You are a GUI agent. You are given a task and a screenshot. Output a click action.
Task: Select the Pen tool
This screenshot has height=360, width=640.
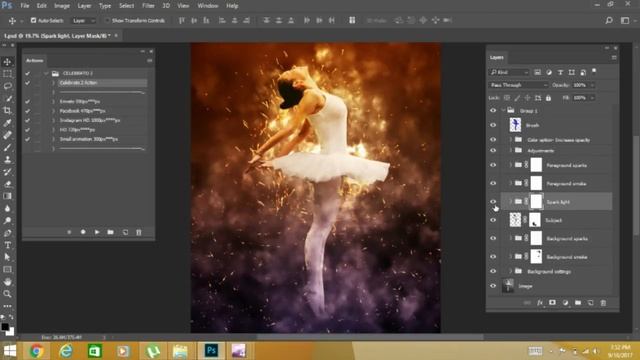coord(7,233)
